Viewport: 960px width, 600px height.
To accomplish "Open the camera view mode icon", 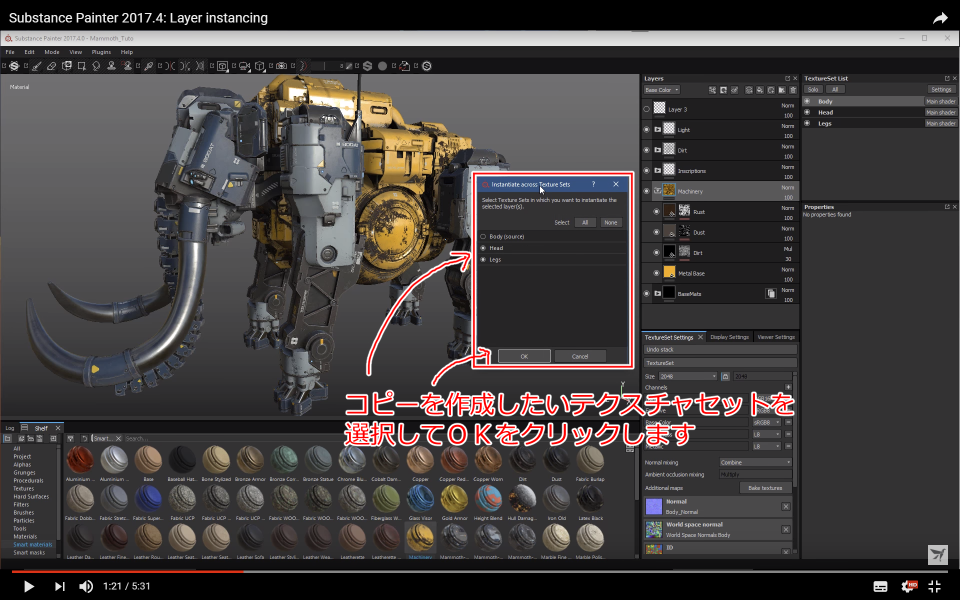I will click(x=244, y=66).
